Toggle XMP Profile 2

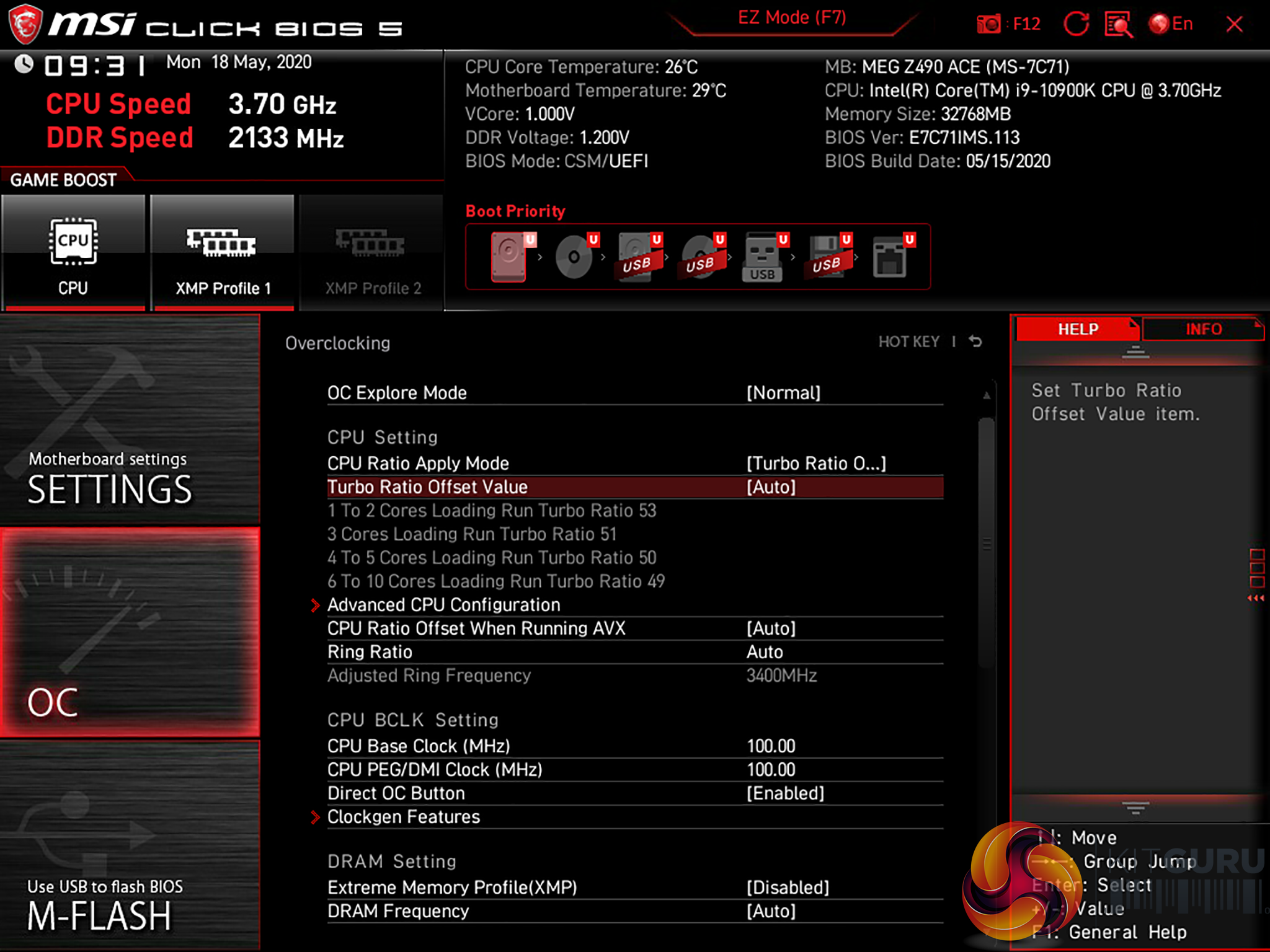(371, 253)
